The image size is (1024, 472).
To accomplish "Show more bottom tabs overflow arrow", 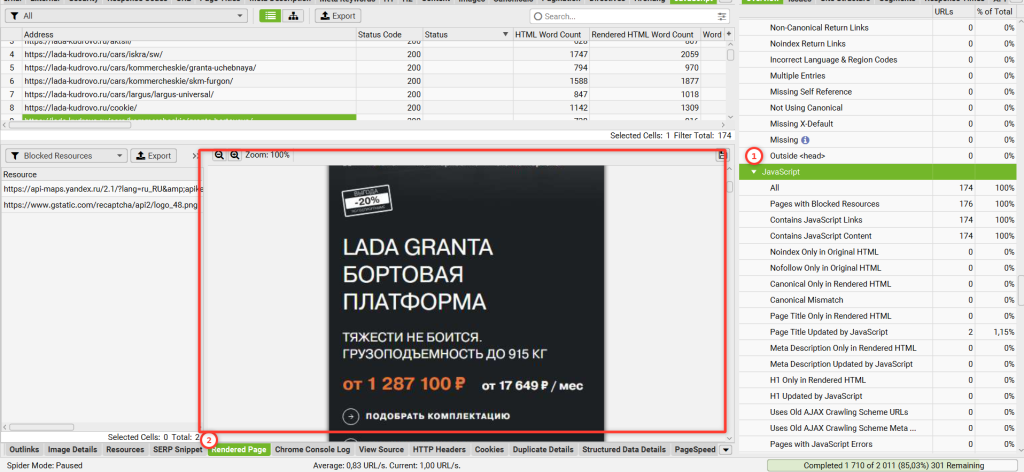I will click(x=725, y=450).
